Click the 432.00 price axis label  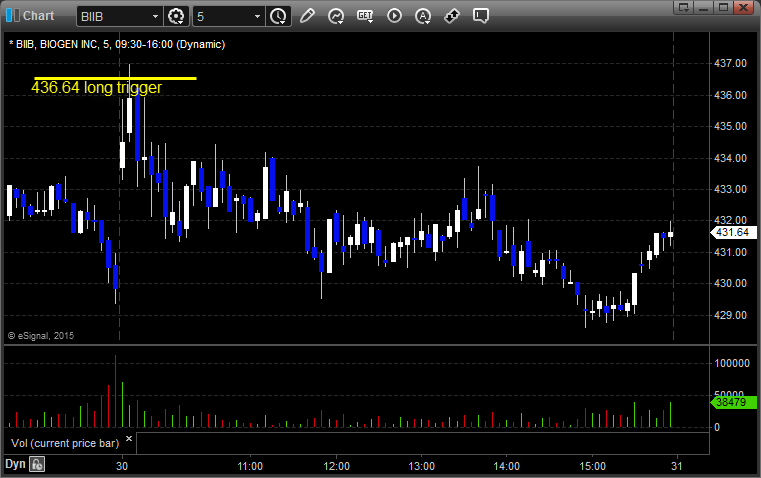[730, 220]
